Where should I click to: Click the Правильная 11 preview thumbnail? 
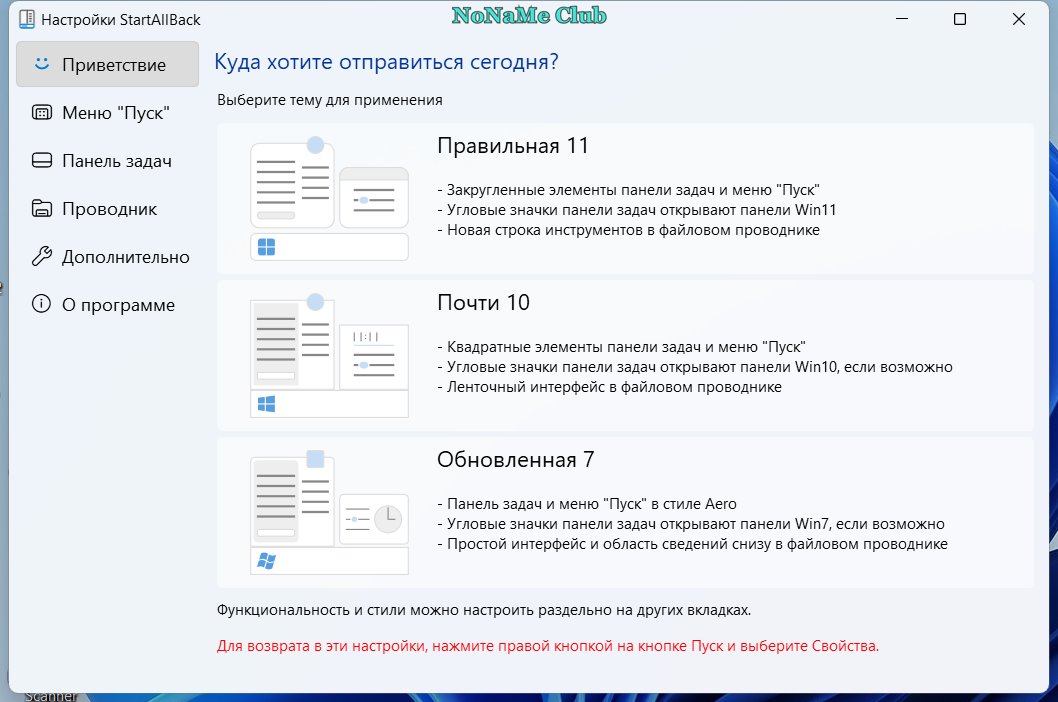pyautogui.click(x=329, y=198)
